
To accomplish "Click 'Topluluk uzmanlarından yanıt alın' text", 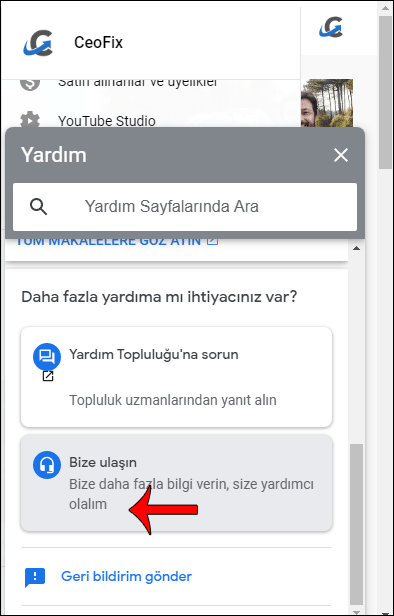I will click(x=173, y=400).
